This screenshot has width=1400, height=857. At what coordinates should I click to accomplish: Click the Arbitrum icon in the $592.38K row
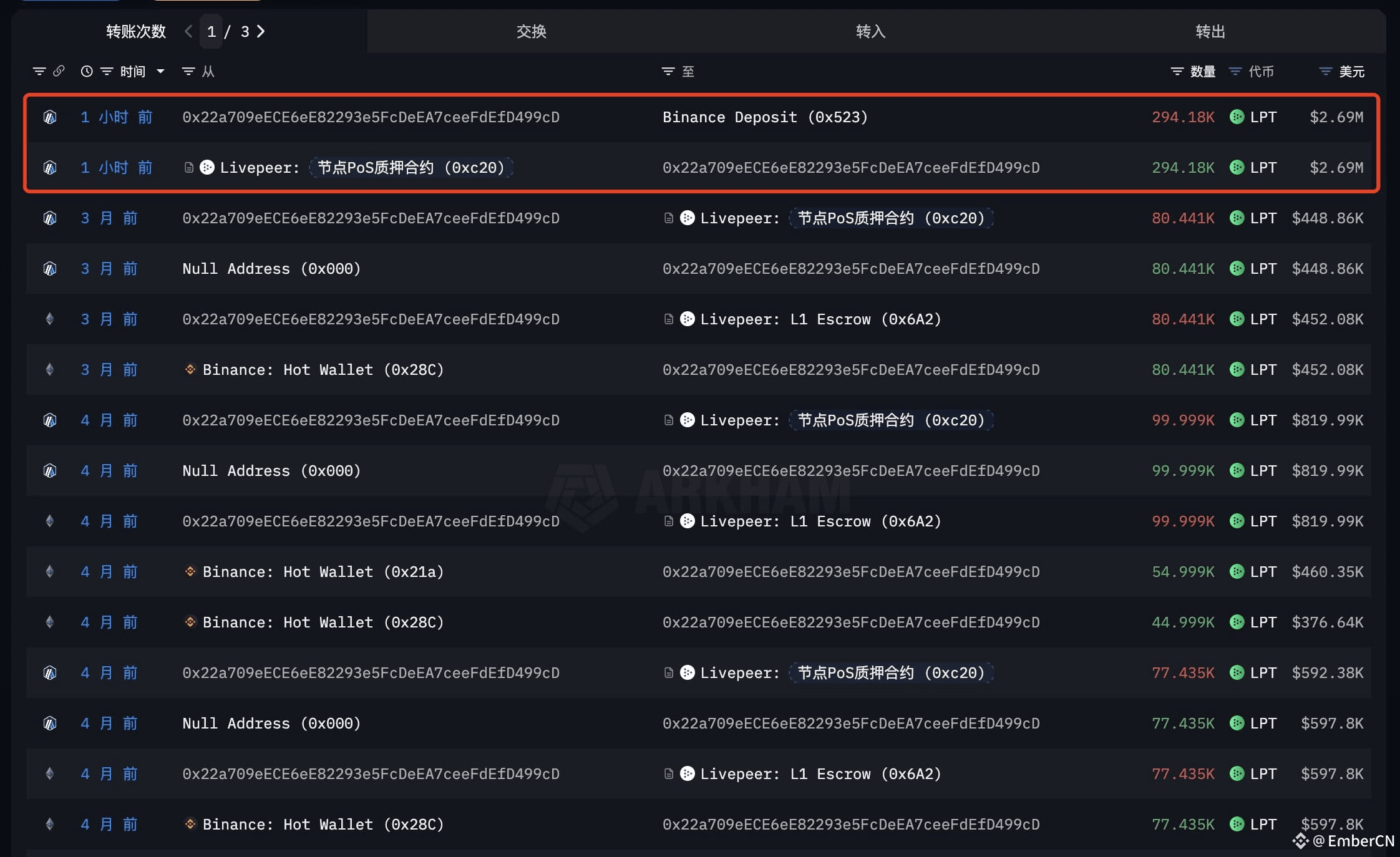pyautogui.click(x=50, y=673)
